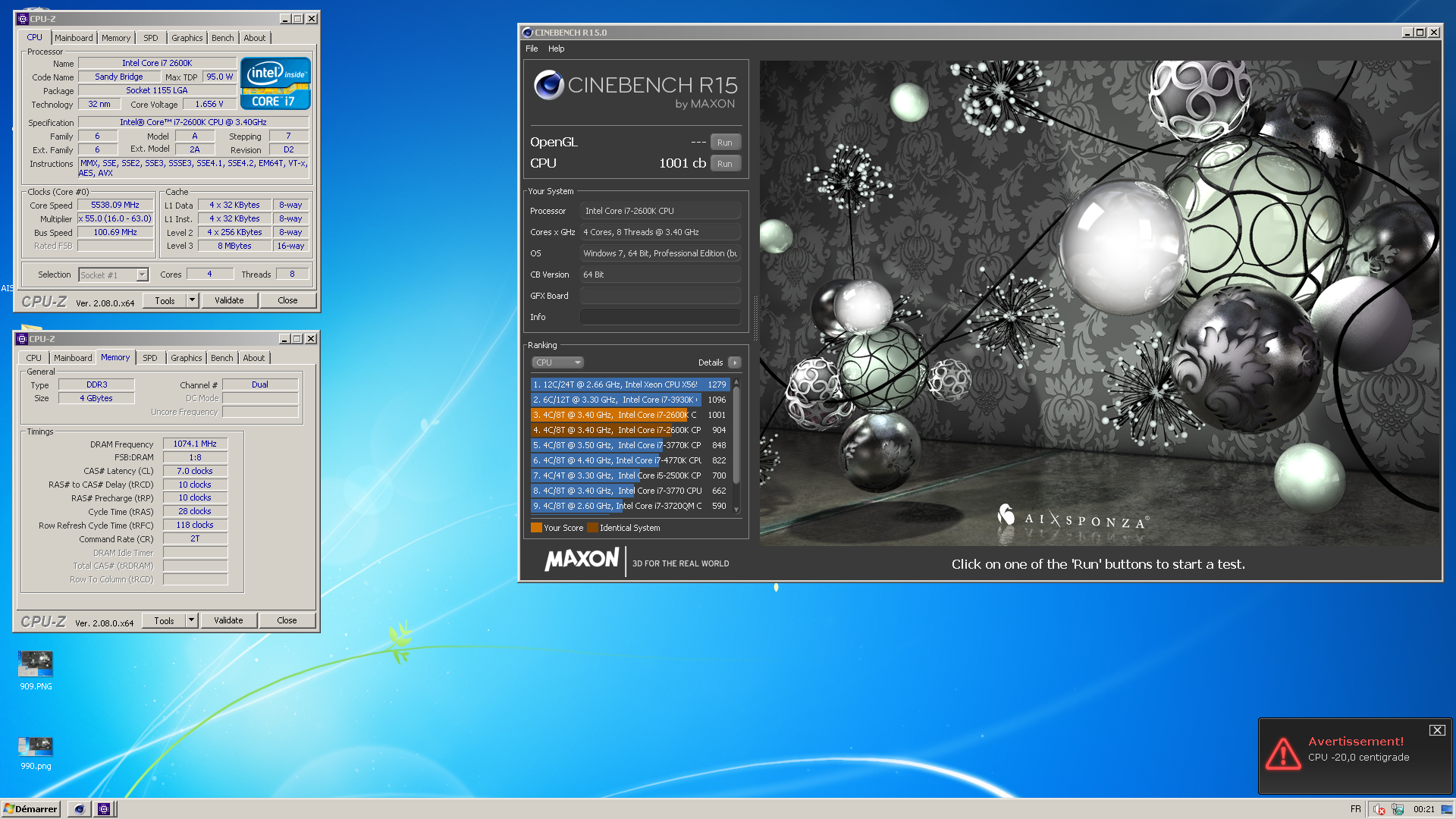Image resolution: width=1456 pixels, height=819 pixels.
Task: Switch to About tab in Memory CPU-Z
Action: click(x=254, y=358)
